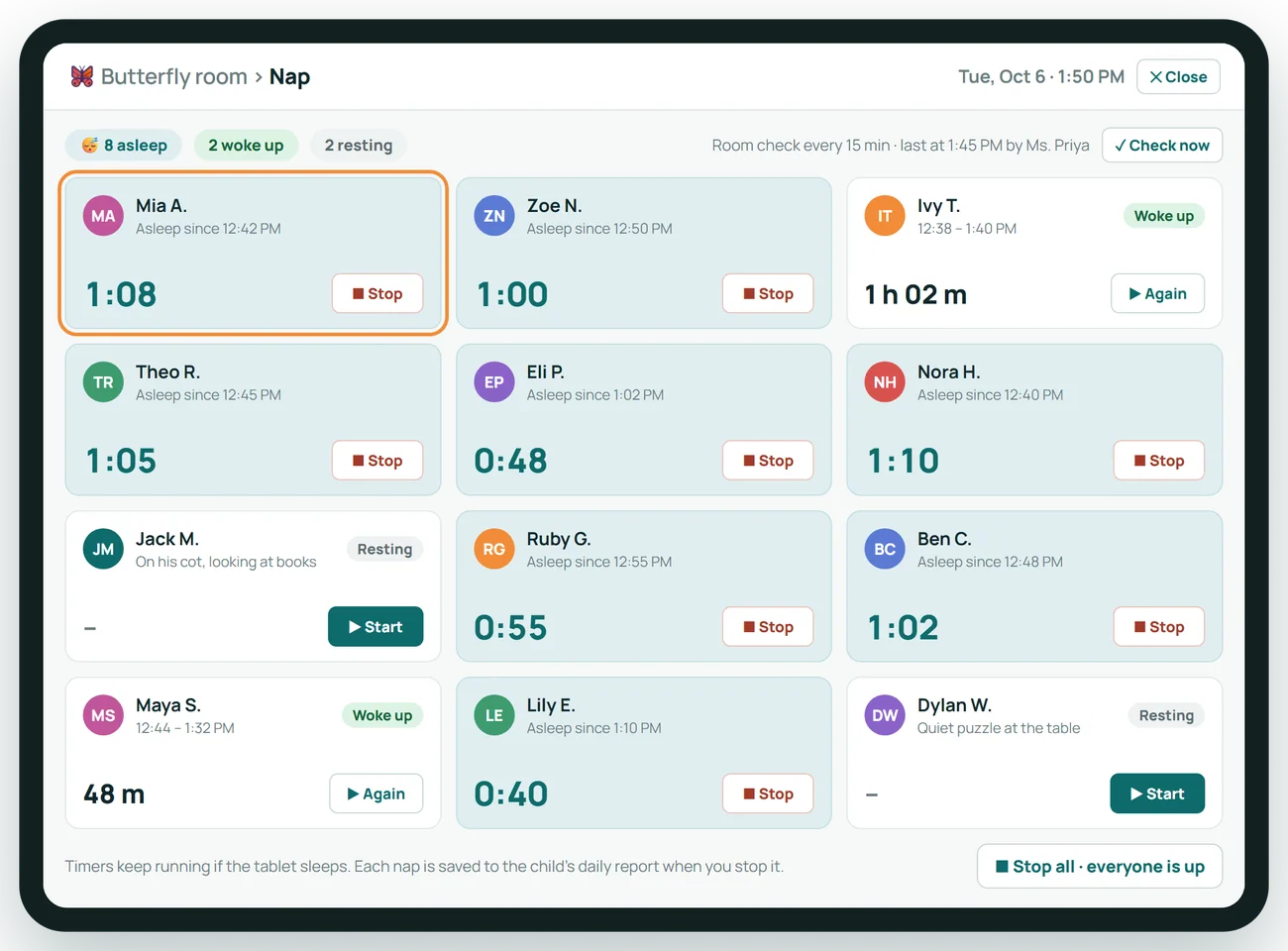Click the 'Room check every 15 min' note
The image size is (1288, 951).
(x=901, y=146)
